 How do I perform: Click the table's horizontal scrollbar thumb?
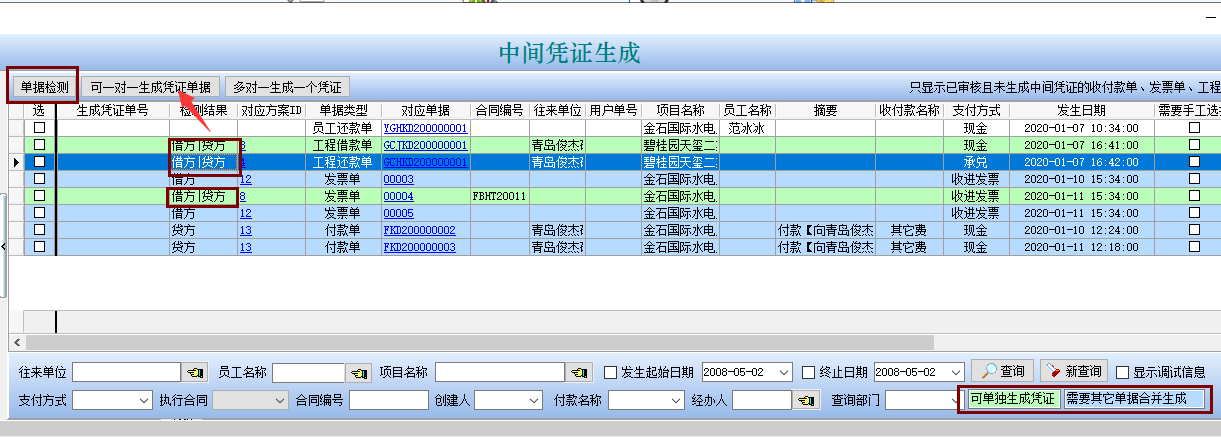[x=480, y=342]
